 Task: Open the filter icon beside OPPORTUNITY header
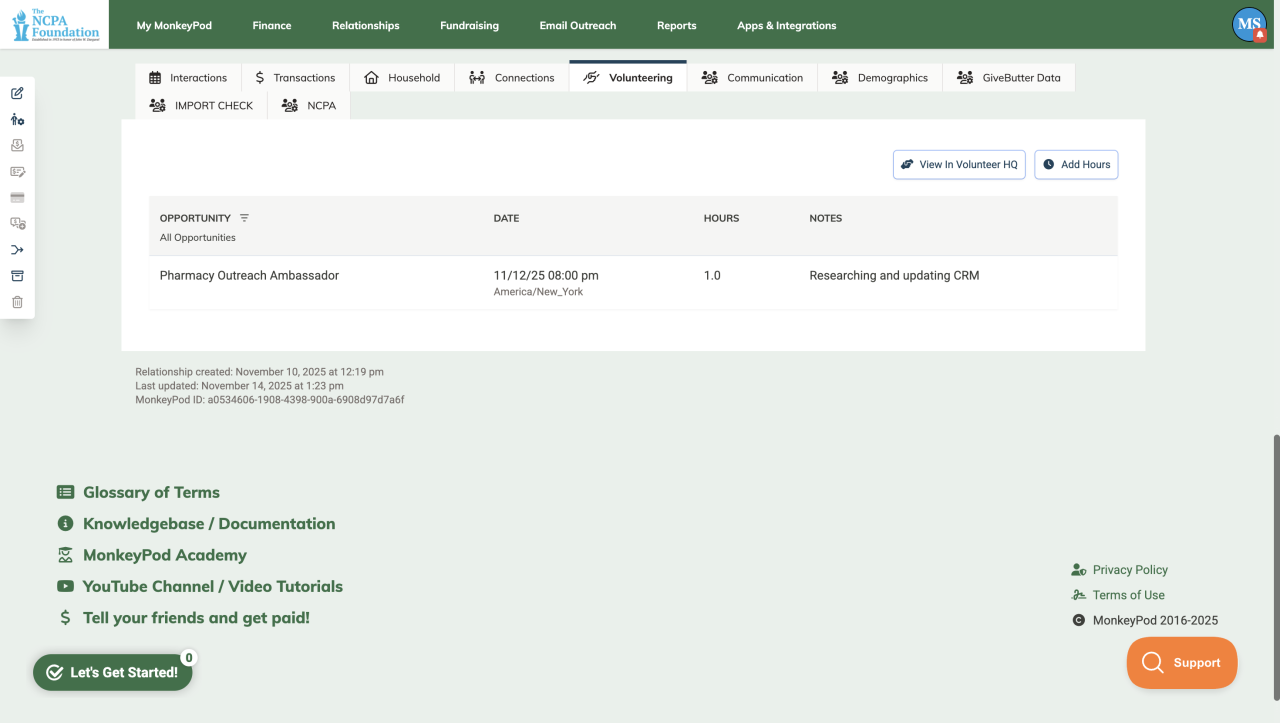tap(244, 218)
